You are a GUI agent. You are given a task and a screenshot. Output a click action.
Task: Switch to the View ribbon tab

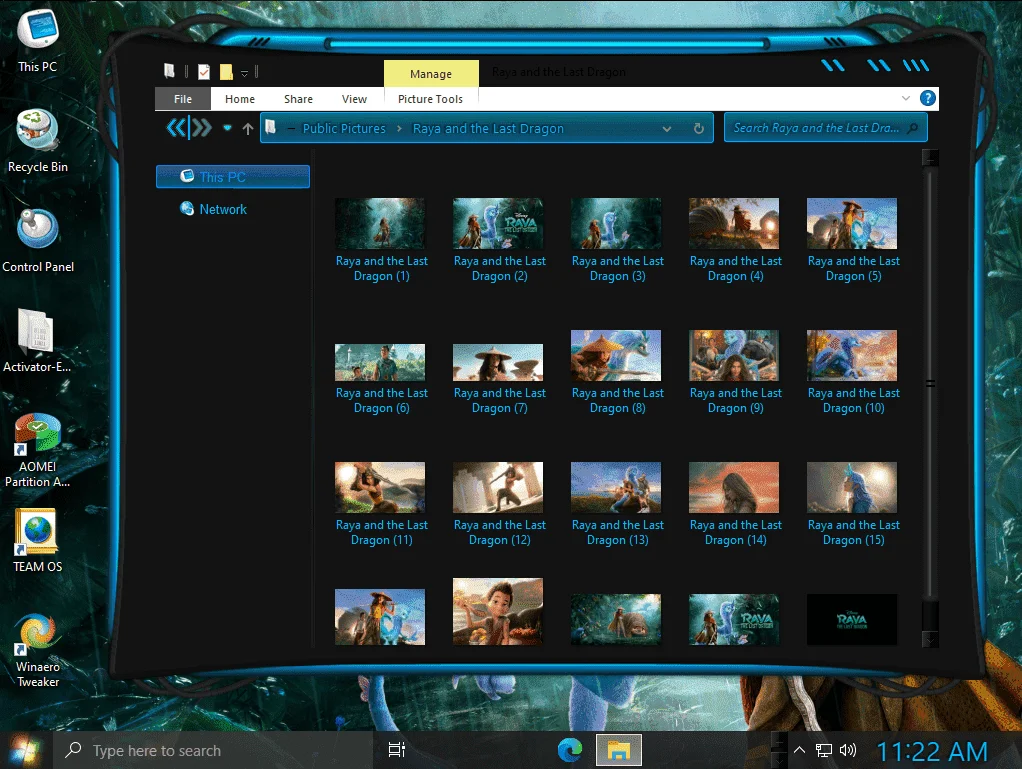pos(354,99)
